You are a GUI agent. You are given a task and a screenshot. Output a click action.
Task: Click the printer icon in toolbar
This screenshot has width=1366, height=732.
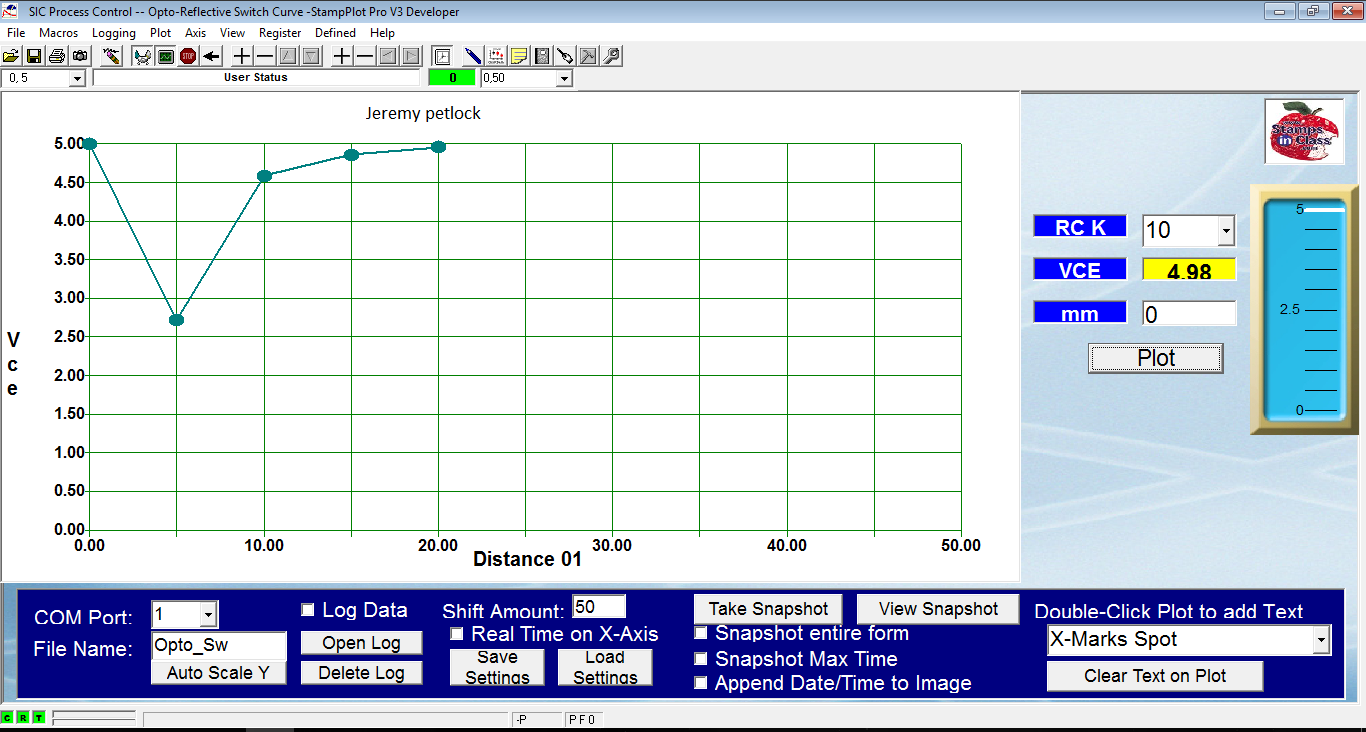(57, 56)
